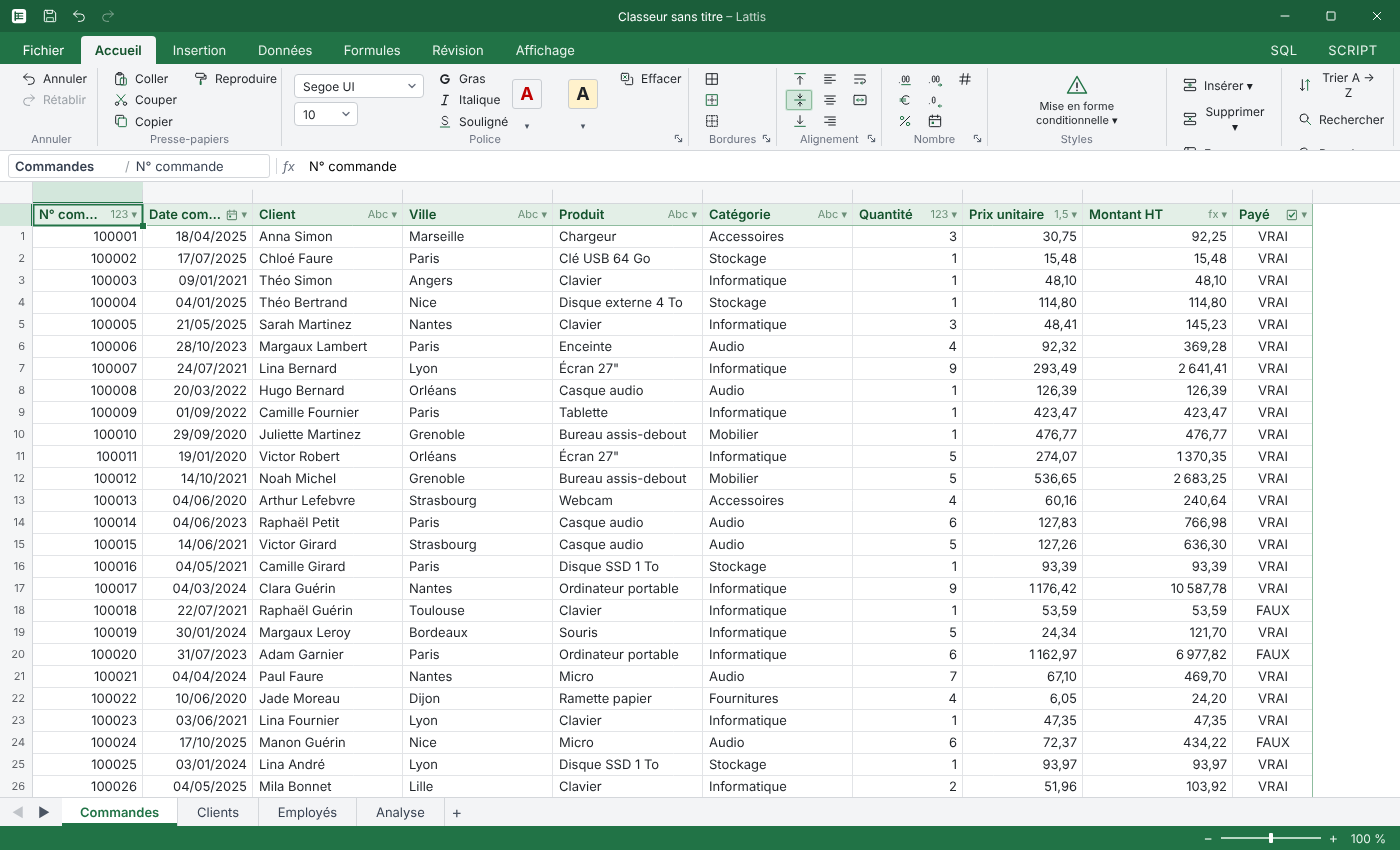Toggle Italique formatting
The height and width of the screenshot is (850, 1400).
(469, 100)
